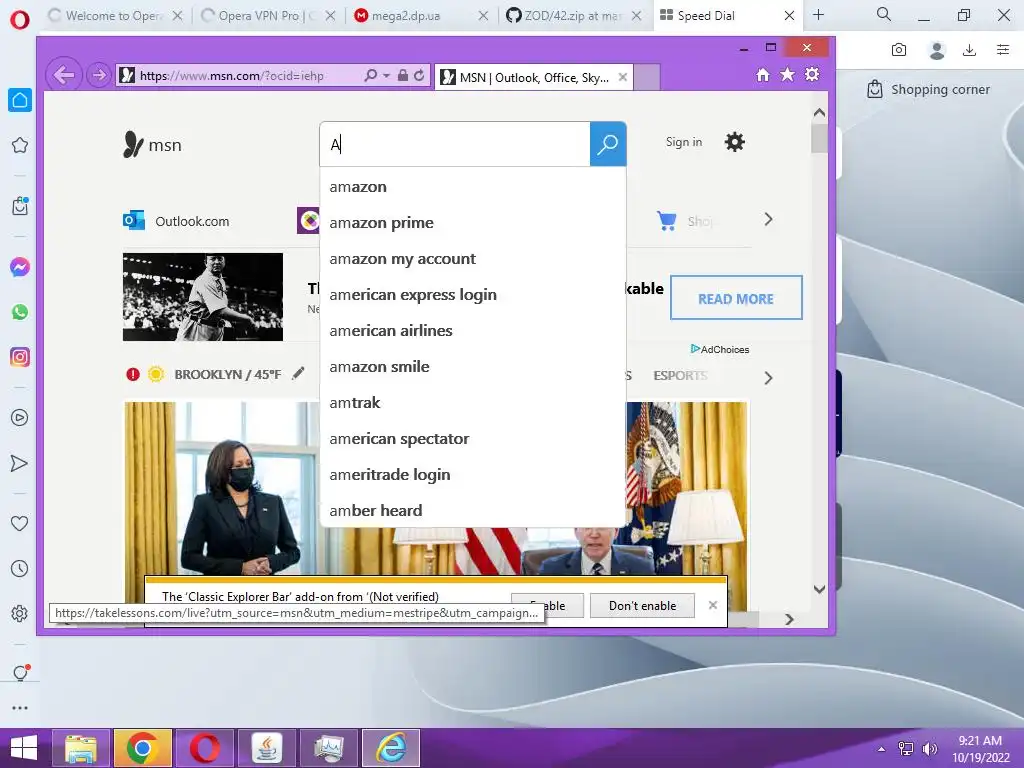1024x768 pixels.
Task: Open Opera sidebar Settings gear
Action: (20, 614)
